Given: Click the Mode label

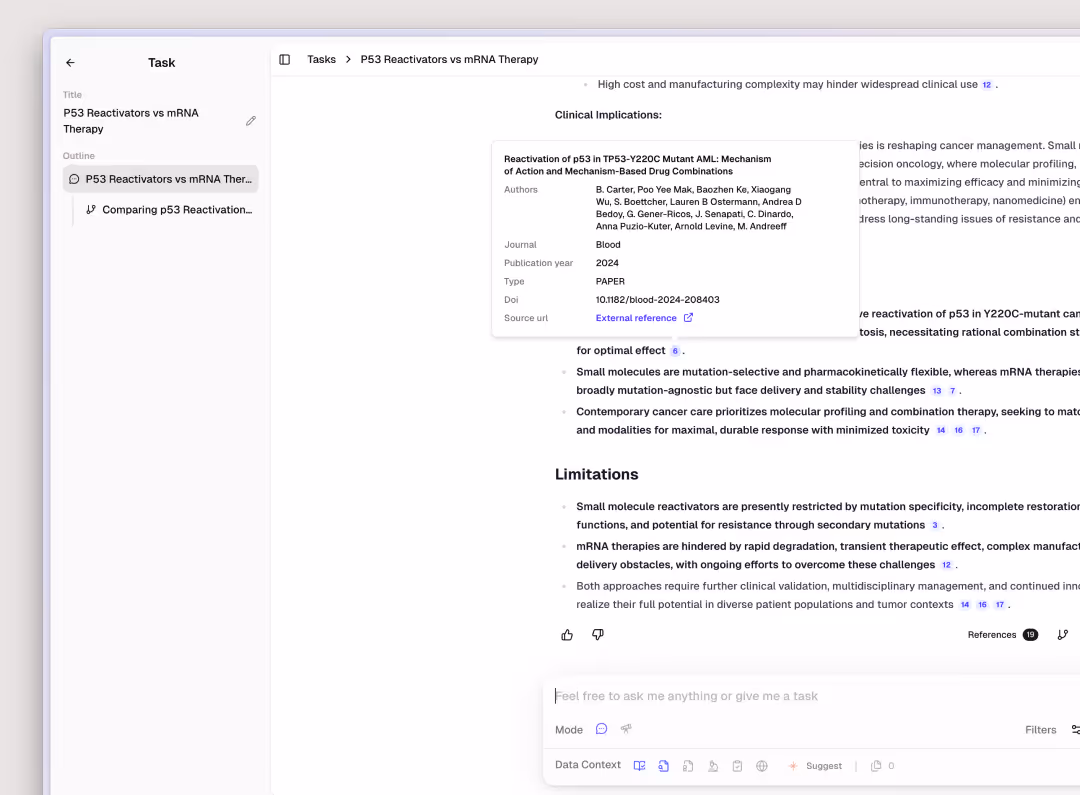Looking at the screenshot, I should coord(569,730).
